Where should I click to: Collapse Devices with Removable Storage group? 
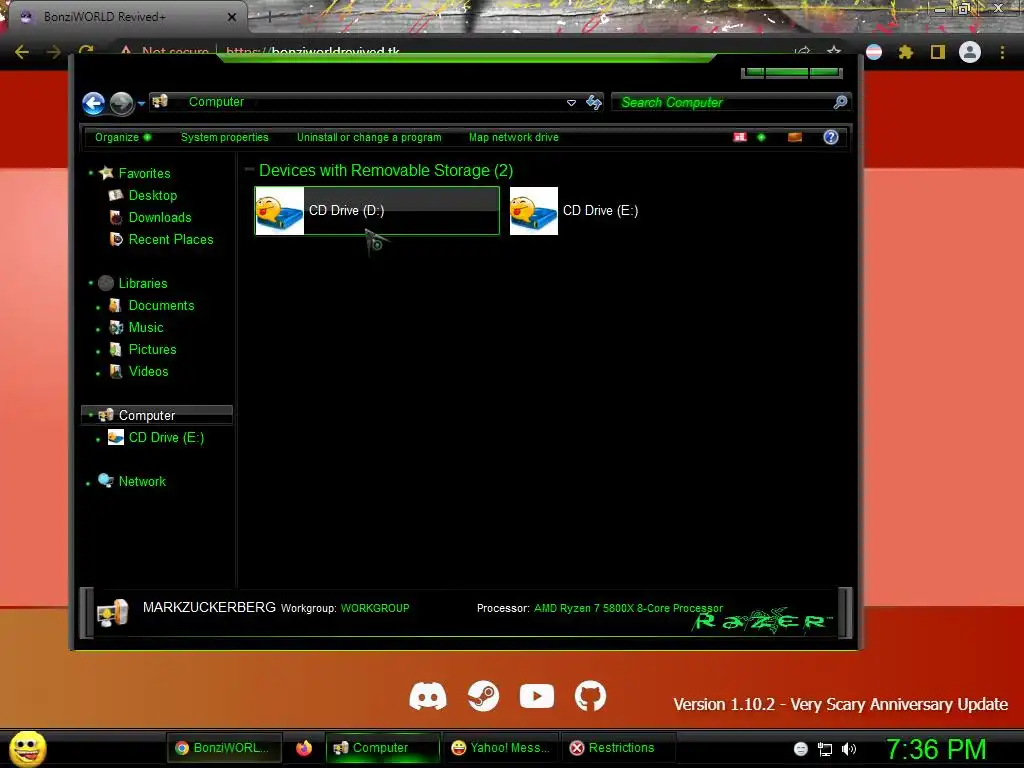tap(249, 170)
